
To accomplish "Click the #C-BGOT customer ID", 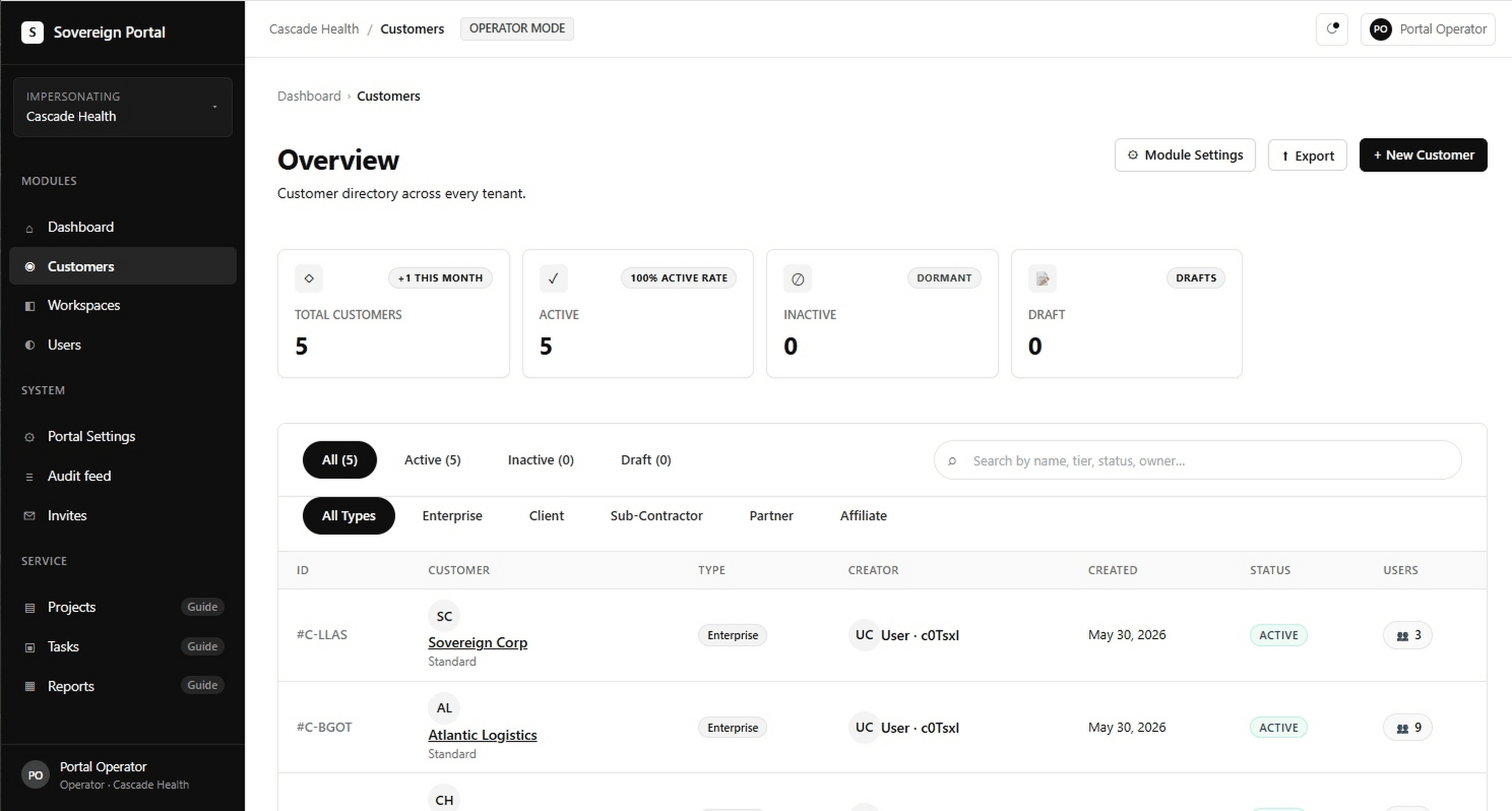I will (x=324, y=728).
